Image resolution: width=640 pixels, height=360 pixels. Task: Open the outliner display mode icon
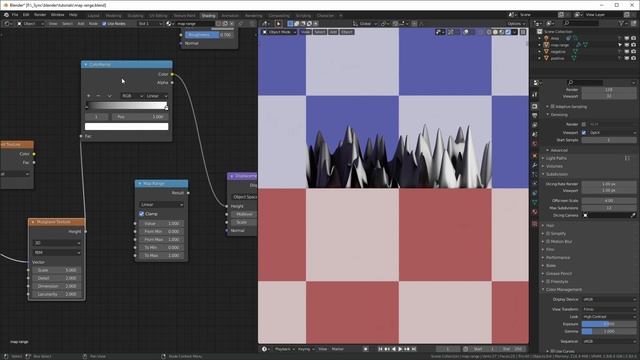click(549, 24)
